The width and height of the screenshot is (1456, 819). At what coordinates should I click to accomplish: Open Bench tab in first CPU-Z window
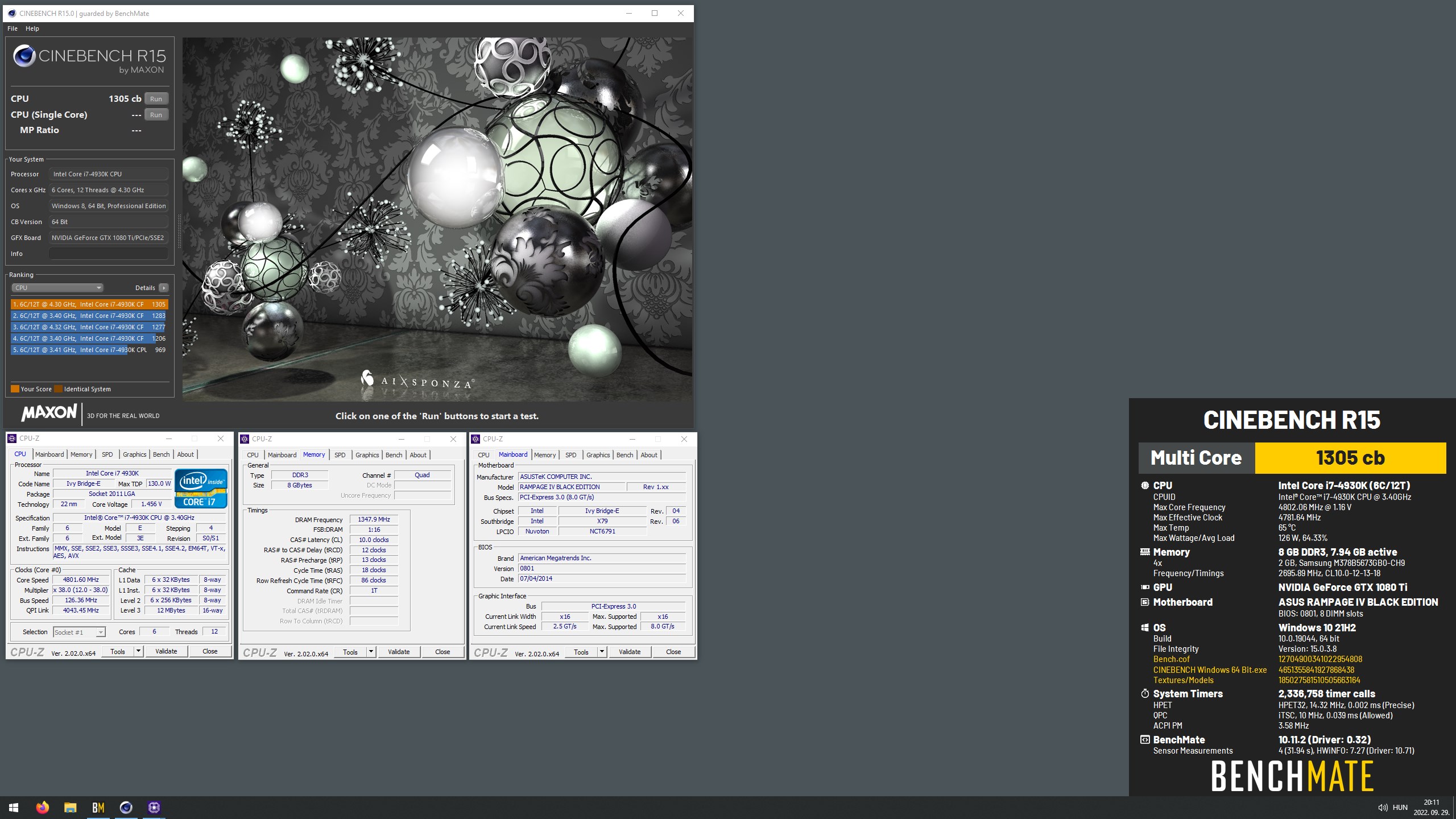pyautogui.click(x=161, y=454)
